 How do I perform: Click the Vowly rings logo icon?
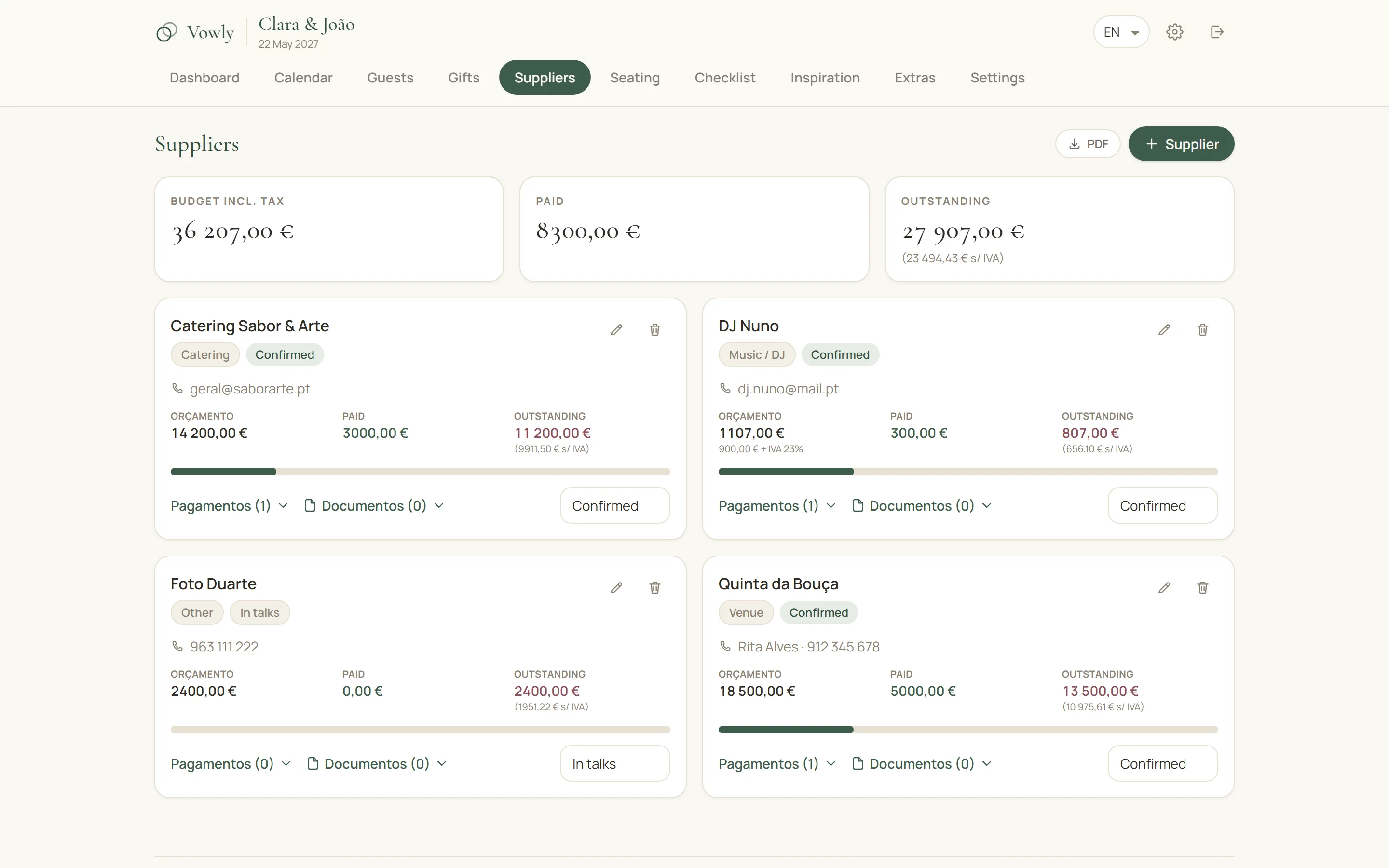[166, 32]
